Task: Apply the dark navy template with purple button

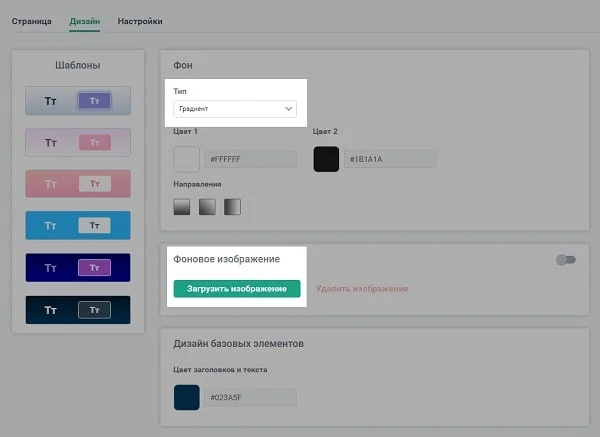Action: 78,268
